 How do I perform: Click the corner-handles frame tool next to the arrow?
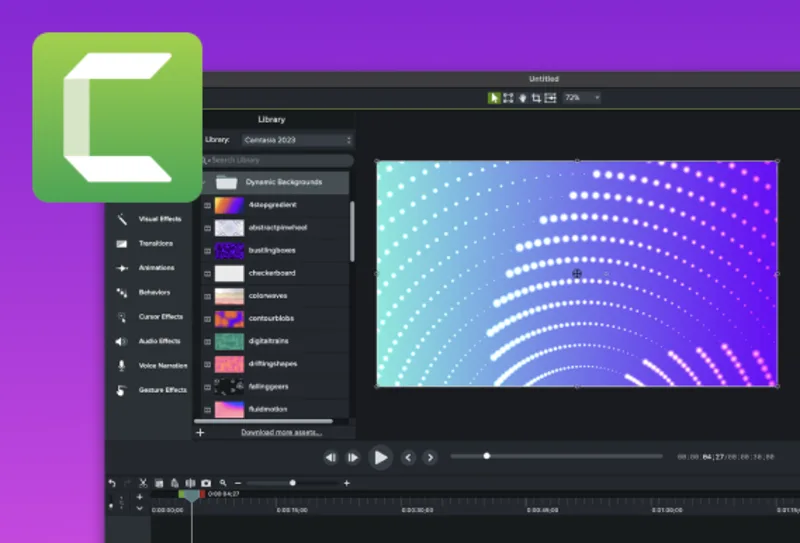click(x=508, y=98)
